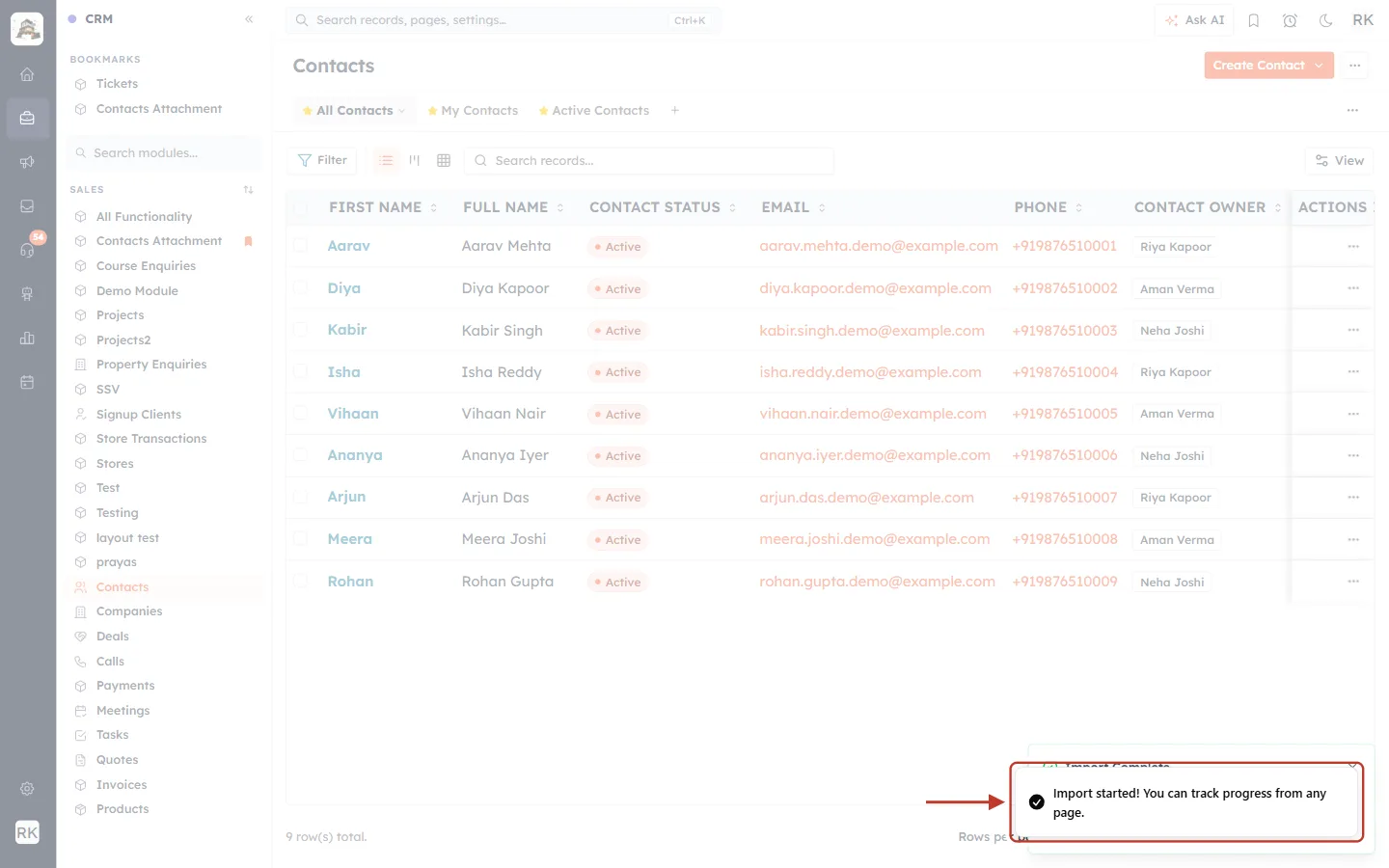Expand the All Contacts view chevron
Image resolution: width=1389 pixels, height=868 pixels.
coord(401,111)
